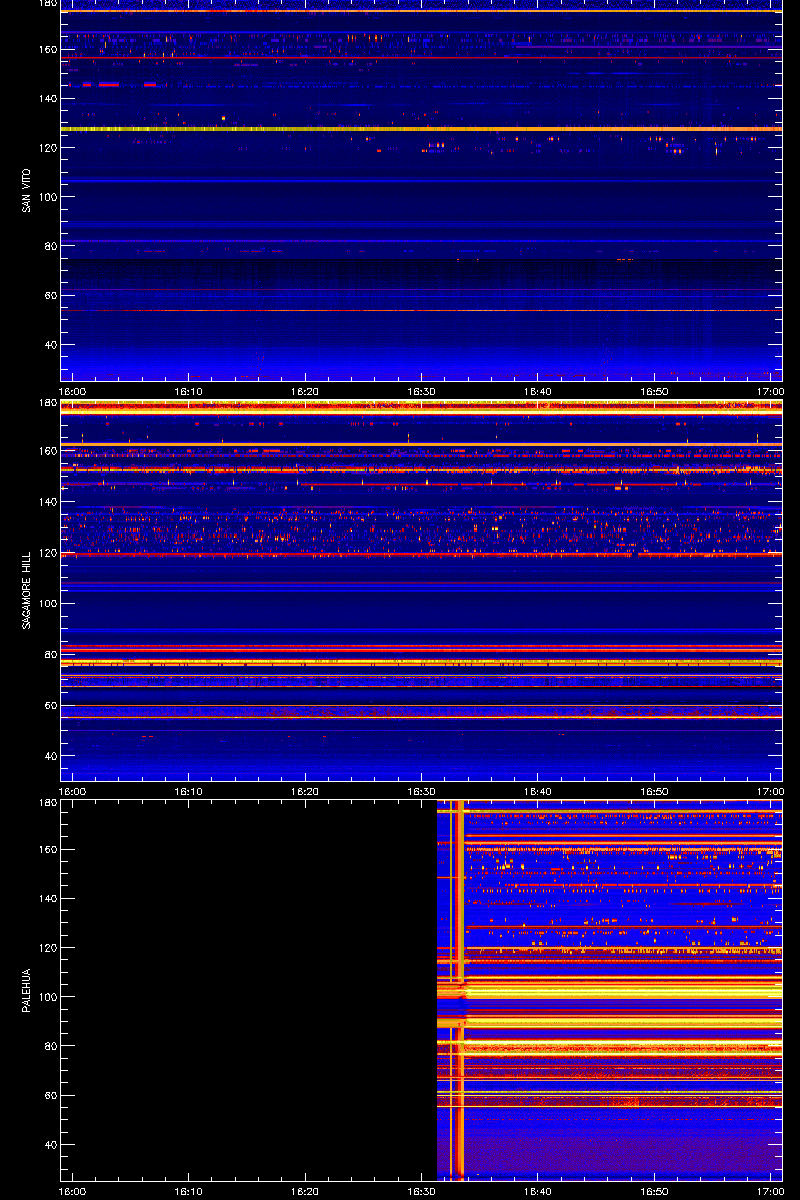
Task: Click the 40 frequency tick of San Vito
Action: [49, 345]
